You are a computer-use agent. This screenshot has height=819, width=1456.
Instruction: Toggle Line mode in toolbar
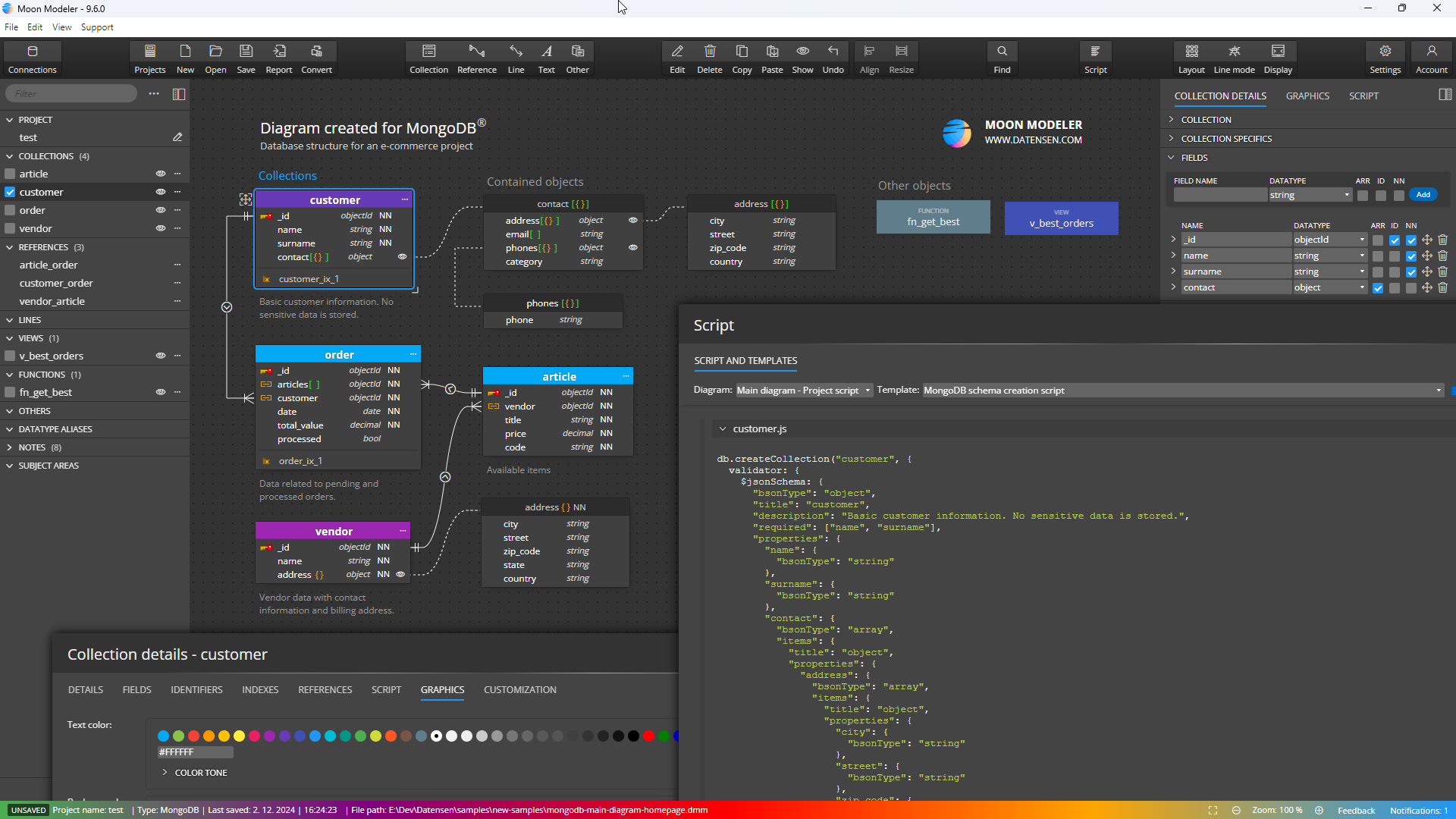coord(1234,58)
